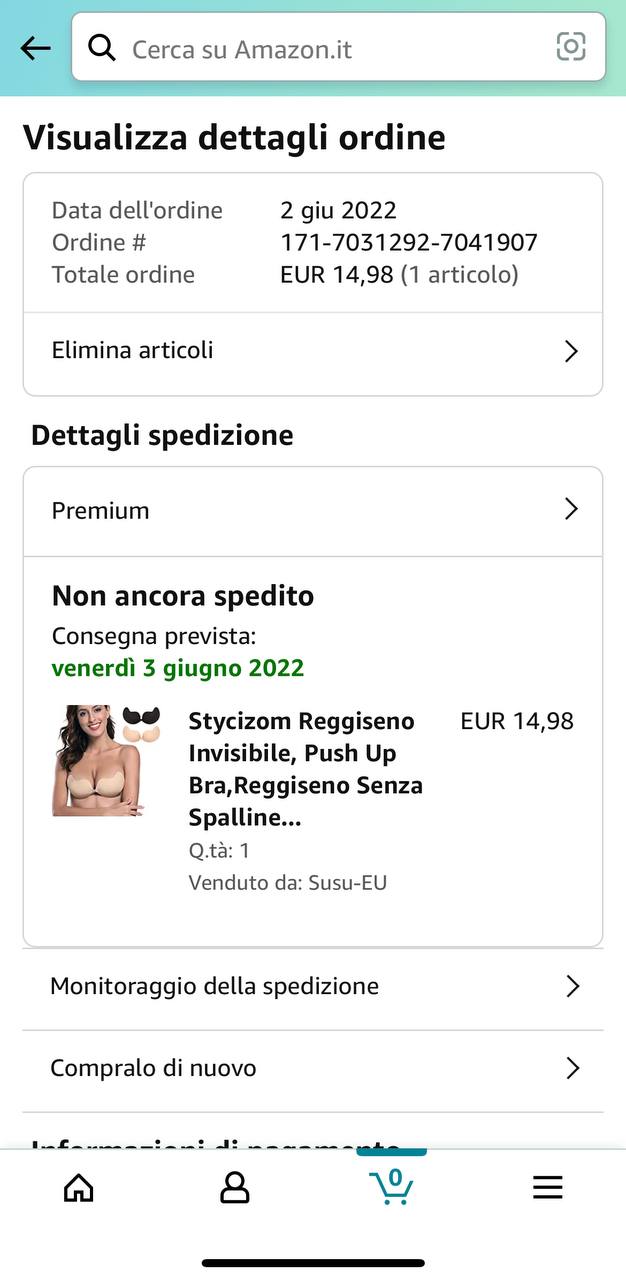Select Elimina articoli row
This screenshot has width=626, height=1280.
point(313,351)
